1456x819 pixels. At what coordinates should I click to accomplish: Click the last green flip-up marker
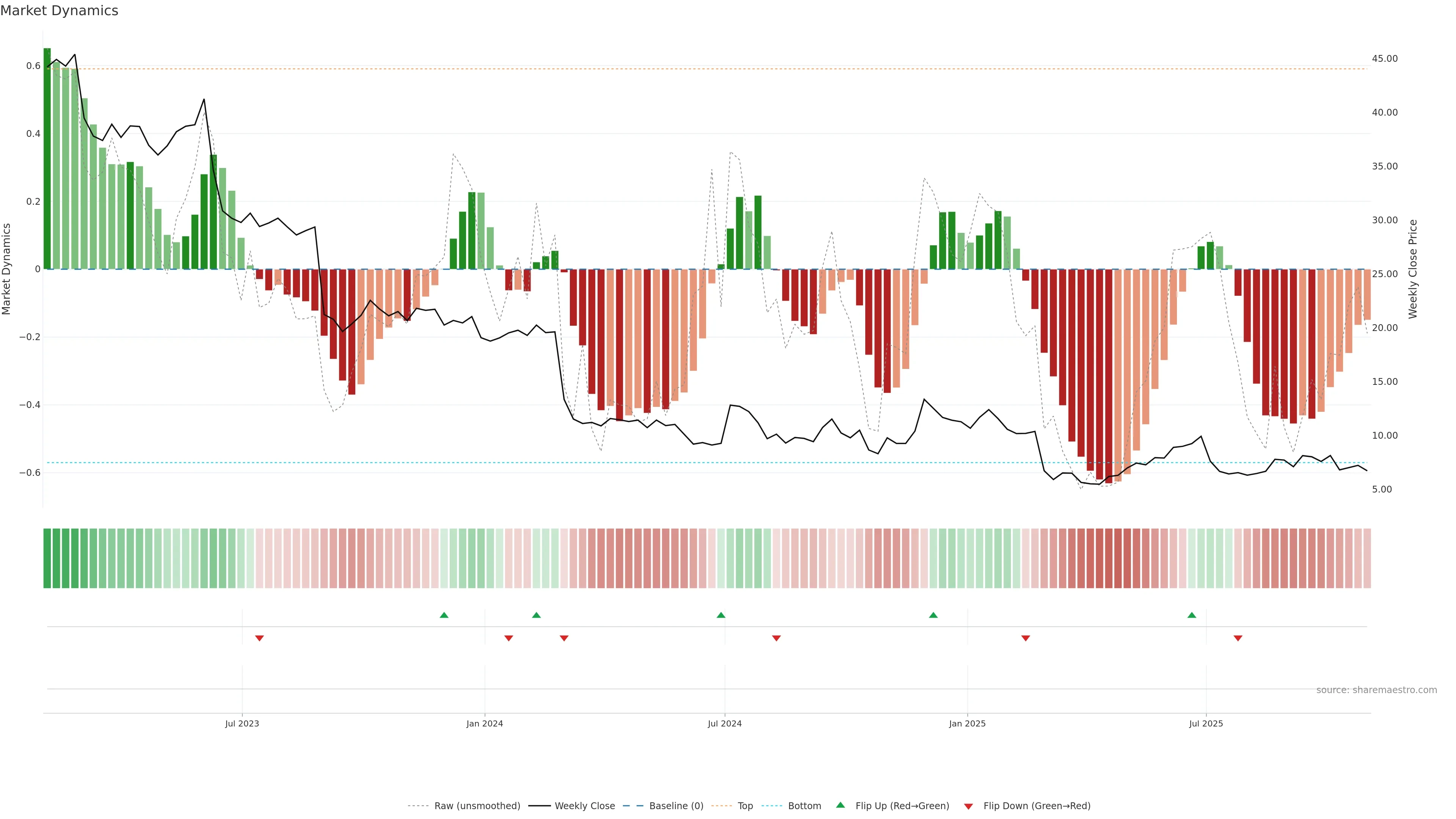click(1191, 615)
